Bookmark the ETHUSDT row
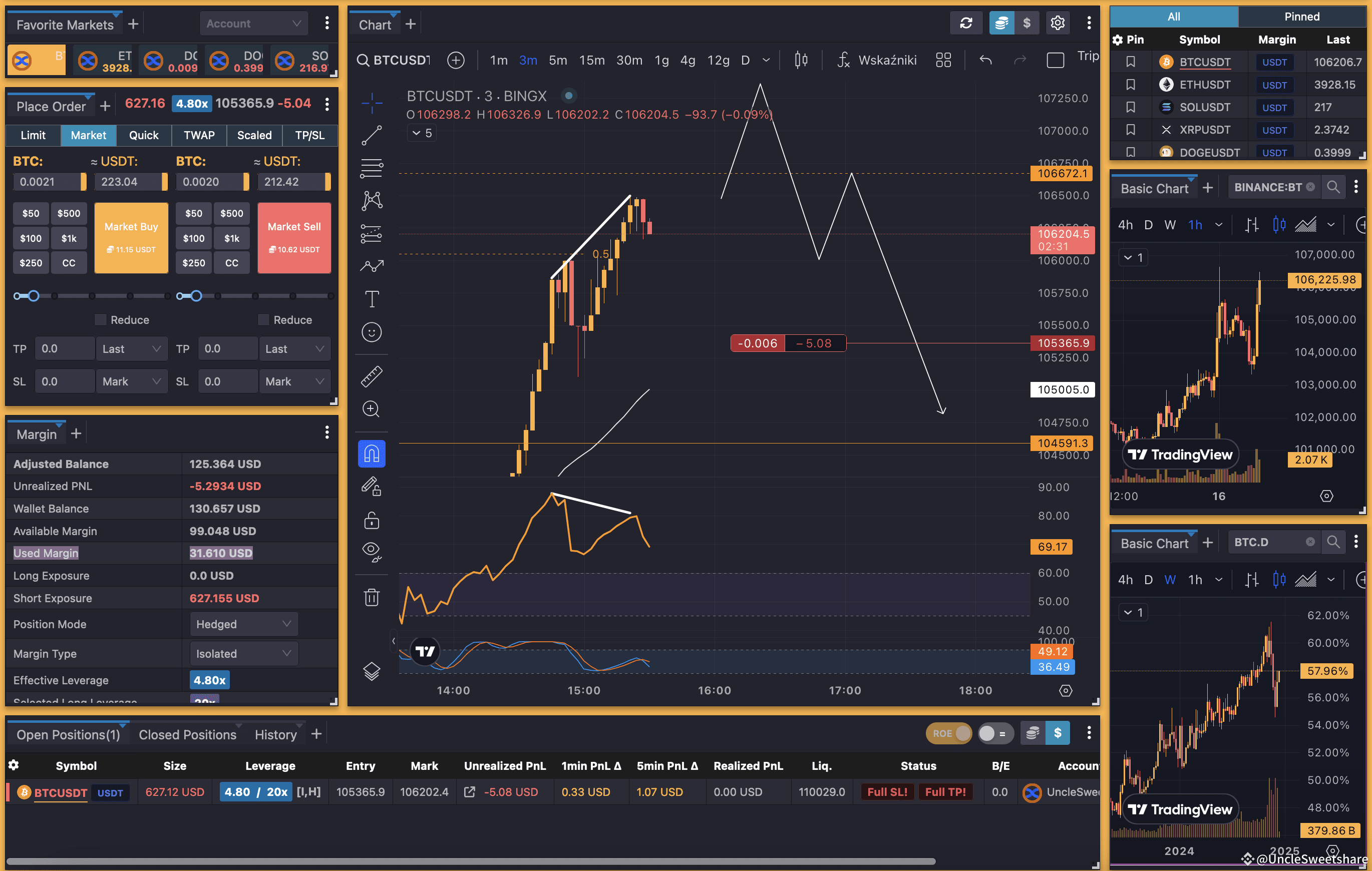This screenshot has height=871, width=1372. coord(1131,85)
